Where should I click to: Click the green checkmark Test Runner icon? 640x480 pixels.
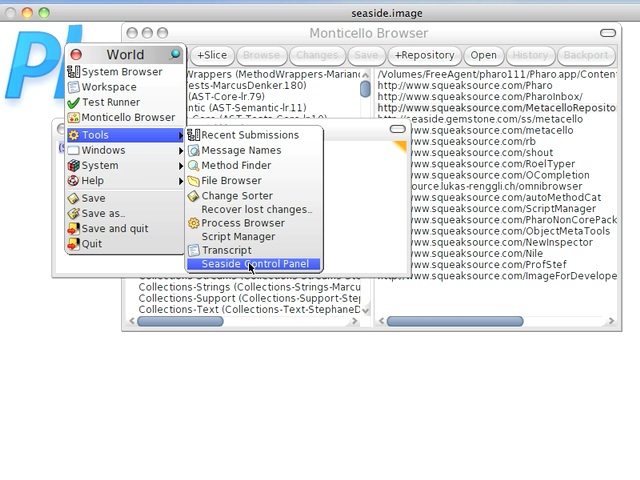[x=73, y=102]
